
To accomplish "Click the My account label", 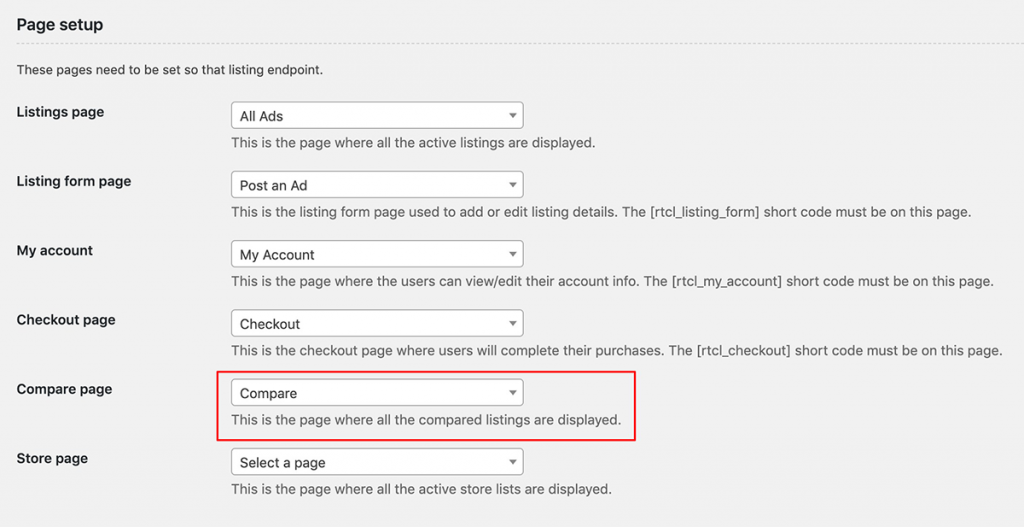I will 55,250.
